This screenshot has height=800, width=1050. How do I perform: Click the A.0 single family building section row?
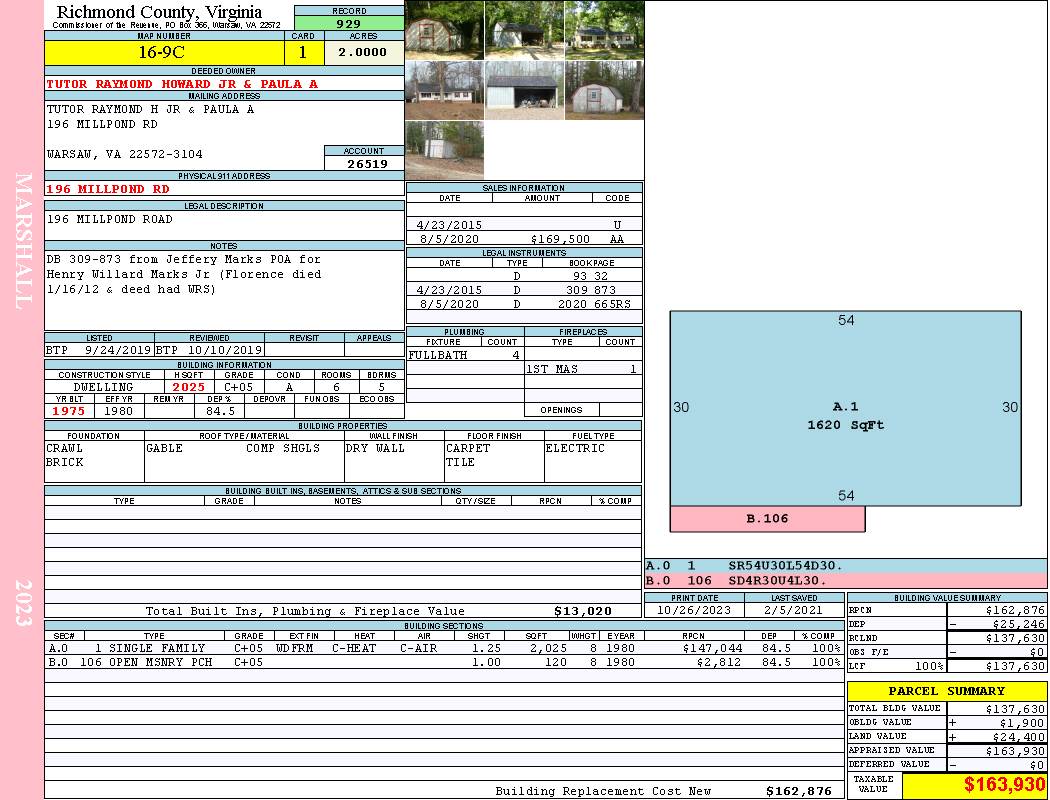pyautogui.click(x=442, y=648)
